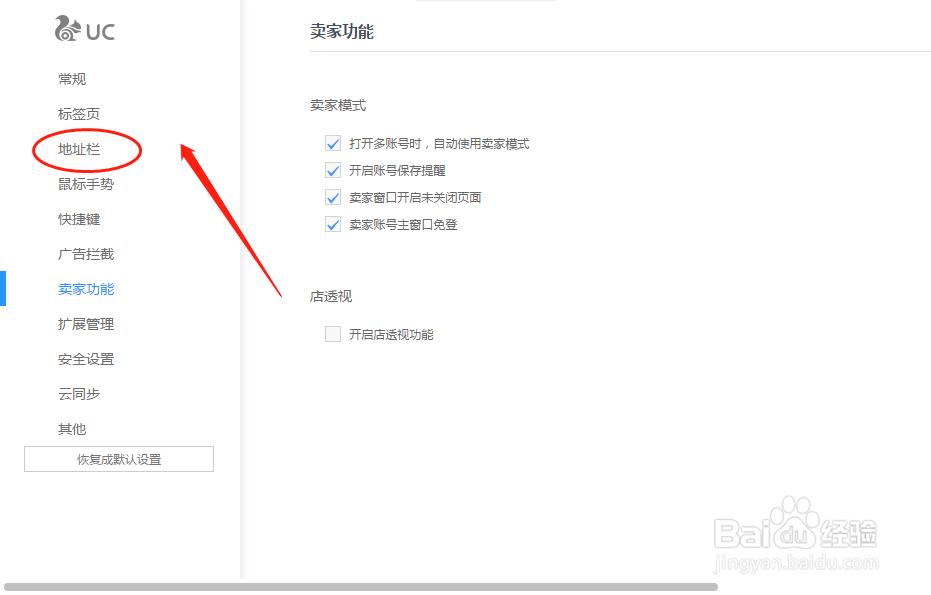The width and height of the screenshot is (931, 595).
Task: Click the 恢复成默认设置 button
Action: tap(119, 459)
